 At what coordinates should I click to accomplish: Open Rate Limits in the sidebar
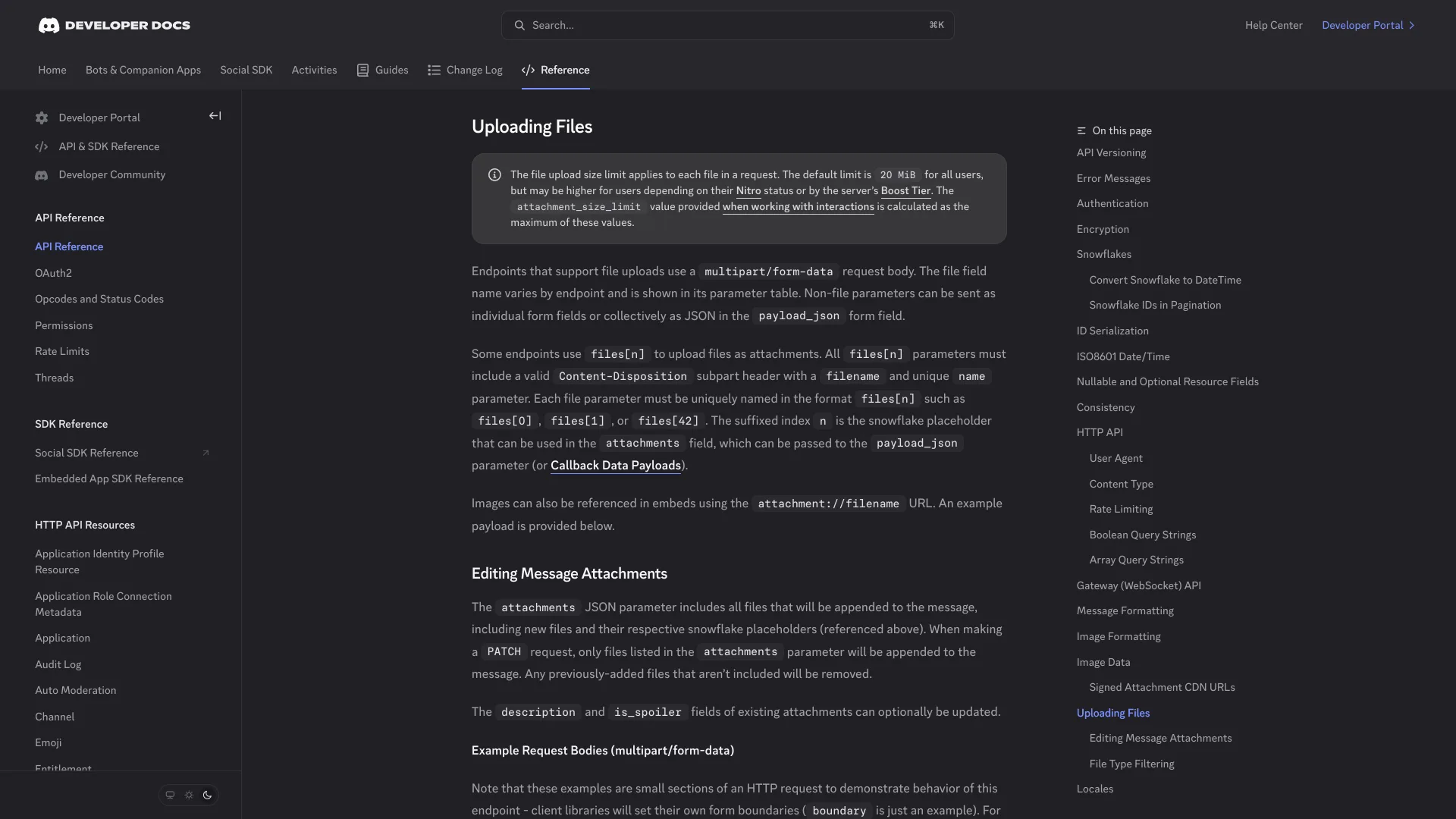tap(62, 351)
